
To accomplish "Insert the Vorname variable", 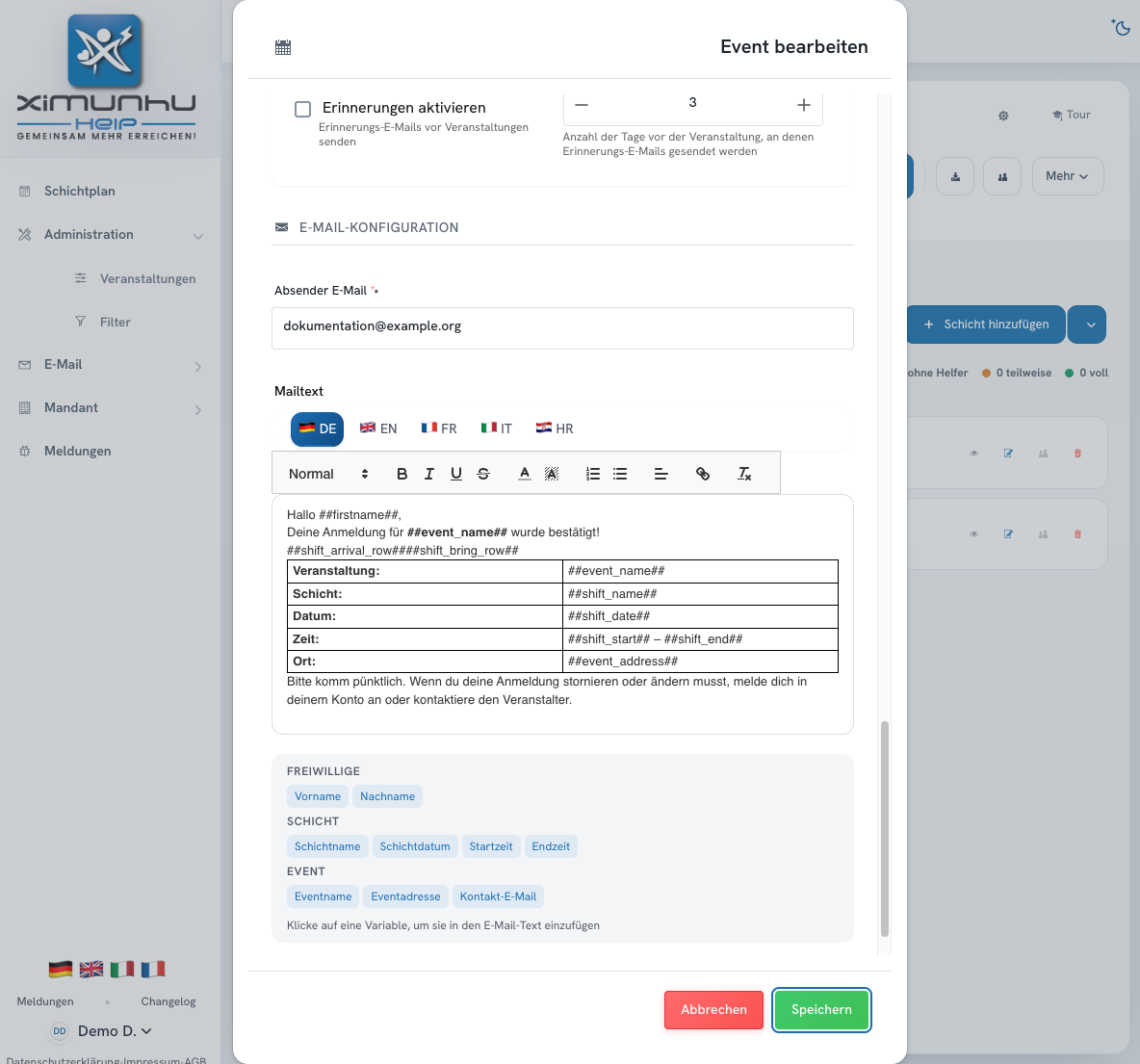I will point(318,796).
